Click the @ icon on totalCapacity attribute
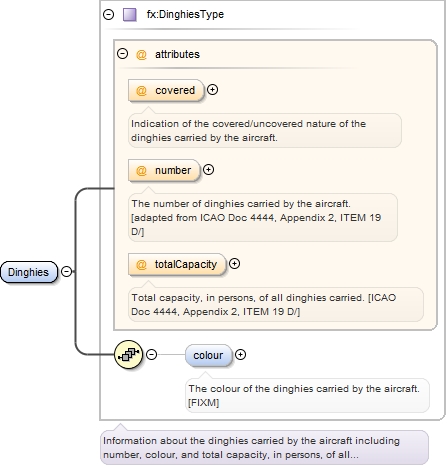Viewport: 447px width, 468px height. pyautogui.click(x=141, y=264)
